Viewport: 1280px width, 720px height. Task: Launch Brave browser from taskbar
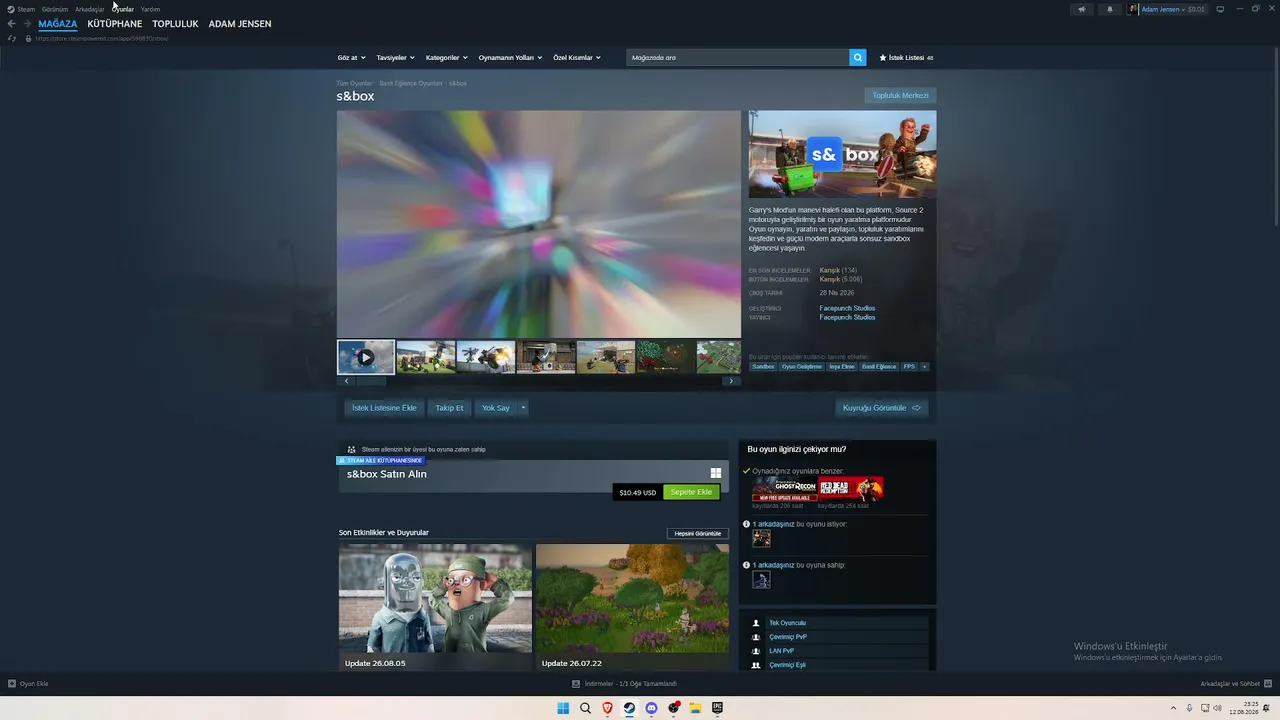(607, 708)
